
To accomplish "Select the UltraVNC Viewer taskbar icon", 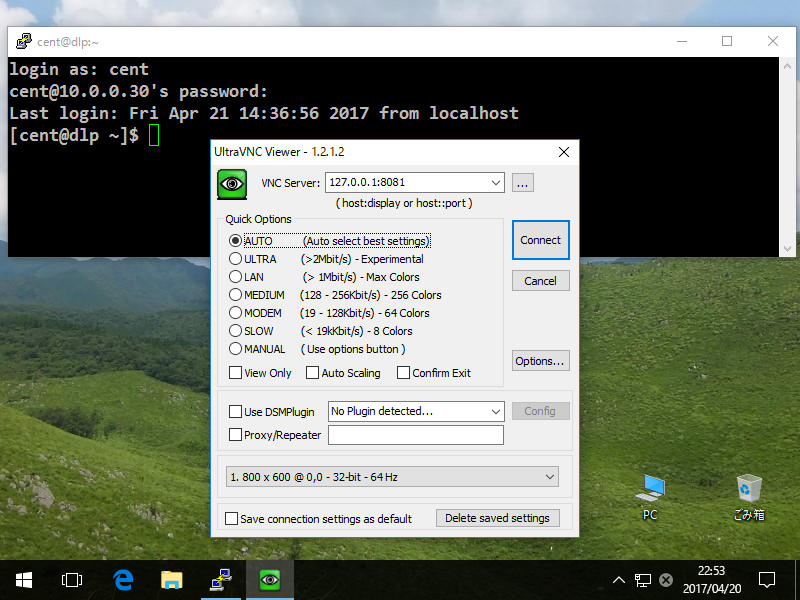I will [x=270, y=580].
